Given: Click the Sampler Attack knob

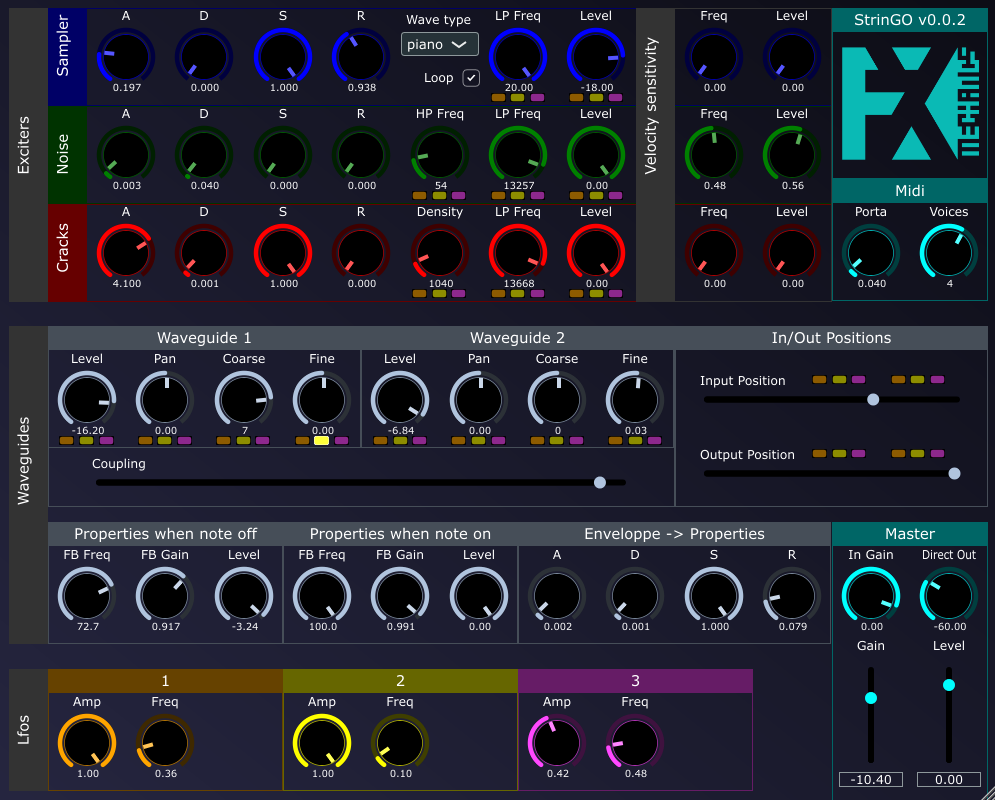Looking at the screenshot, I should point(126,57).
